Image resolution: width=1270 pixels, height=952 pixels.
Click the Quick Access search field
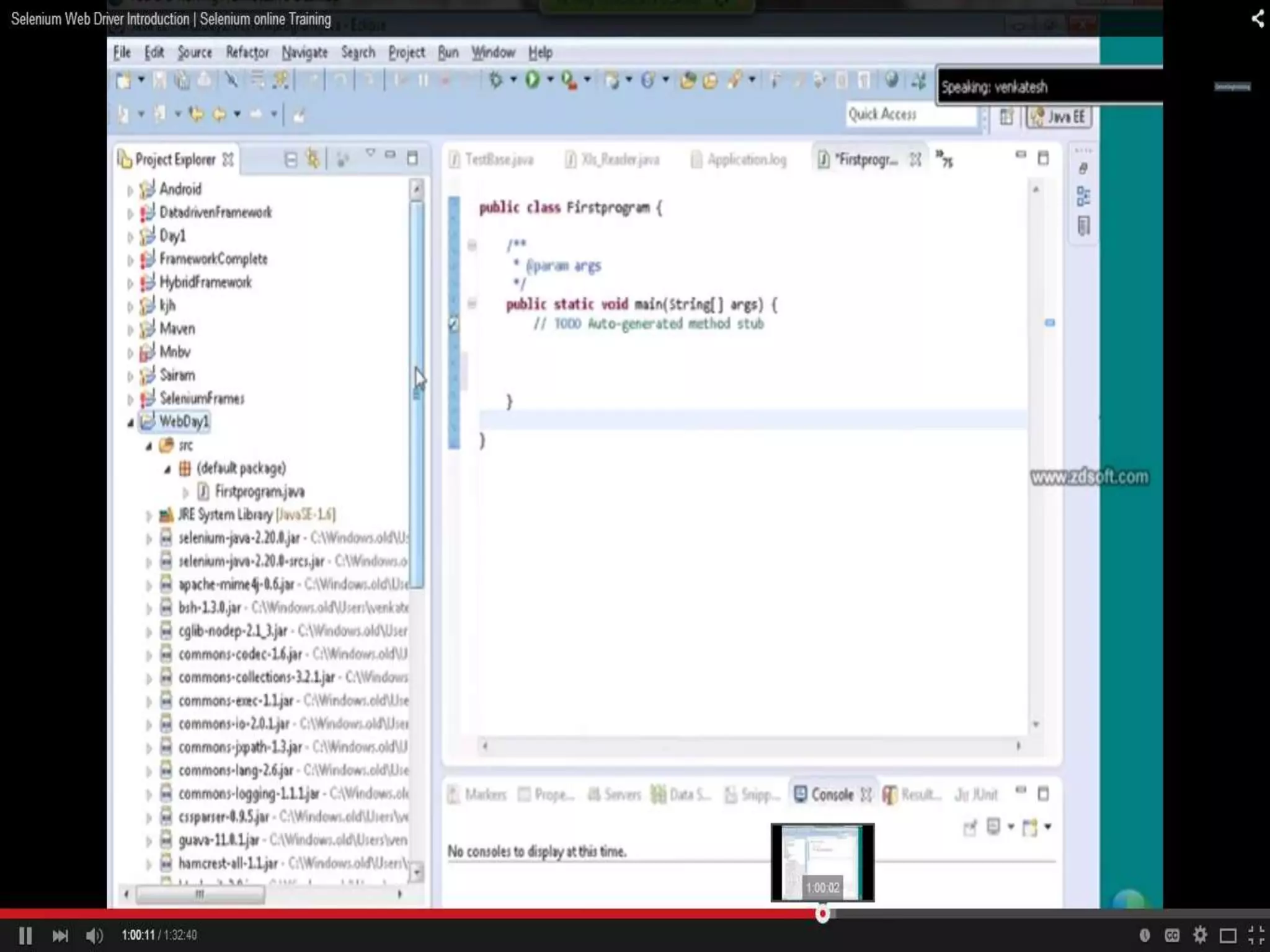coord(908,115)
